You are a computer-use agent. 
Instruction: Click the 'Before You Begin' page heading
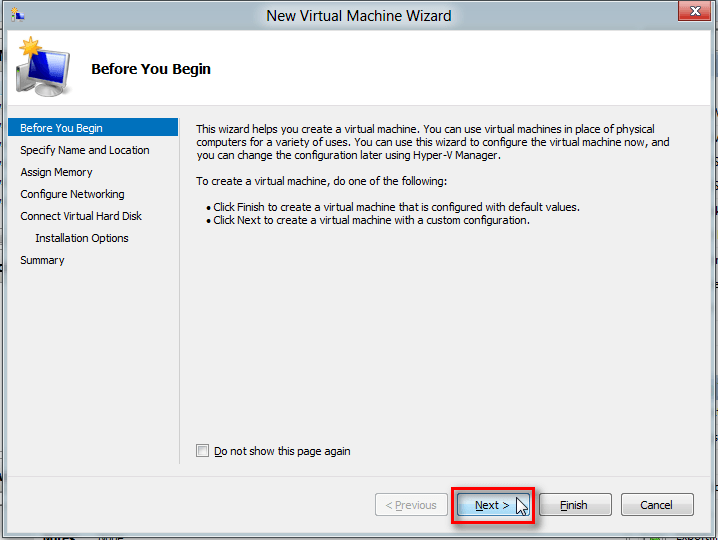click(151, 69)
